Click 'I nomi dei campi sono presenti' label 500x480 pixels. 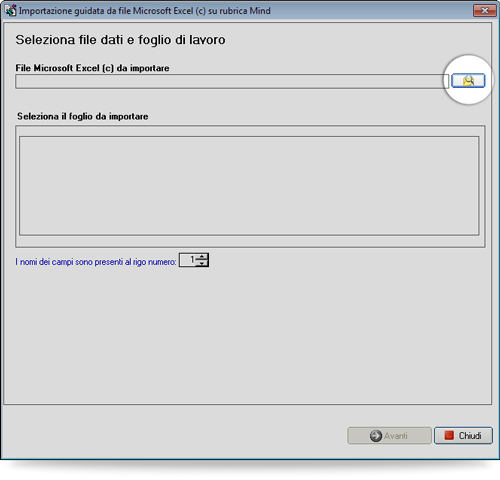[96, 262]
